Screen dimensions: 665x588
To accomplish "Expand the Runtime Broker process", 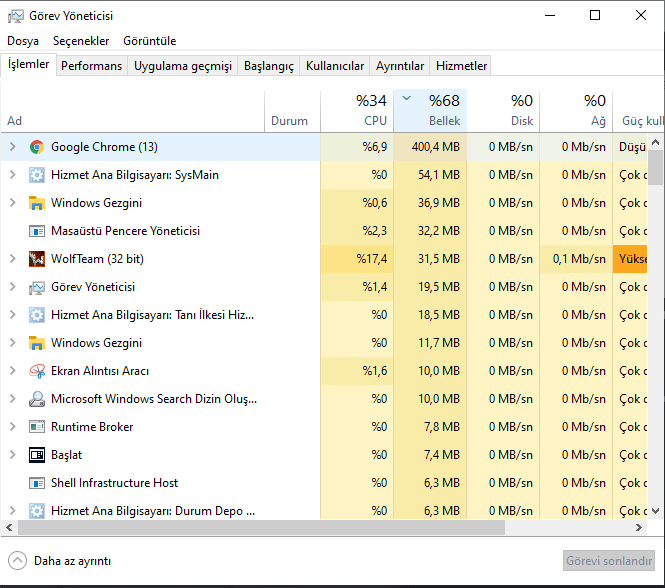I will coord(13,427).
